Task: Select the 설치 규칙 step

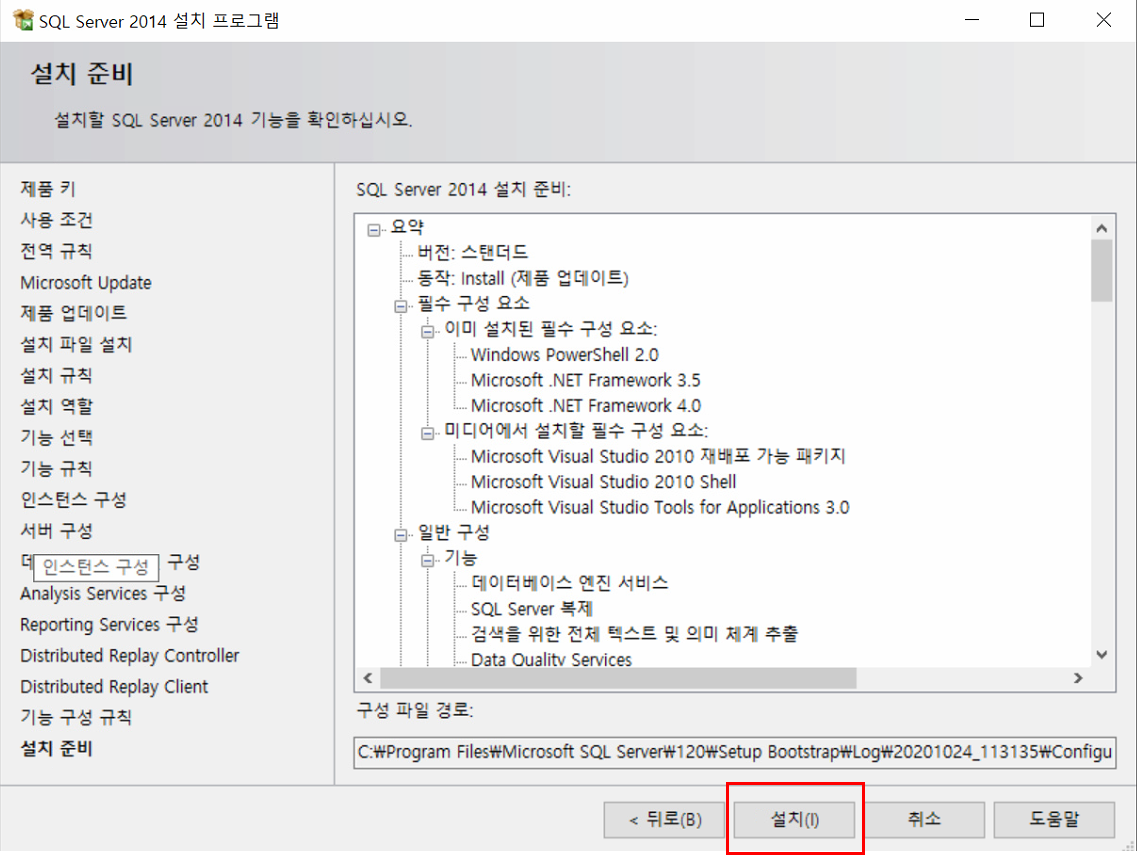Action: 57,376
